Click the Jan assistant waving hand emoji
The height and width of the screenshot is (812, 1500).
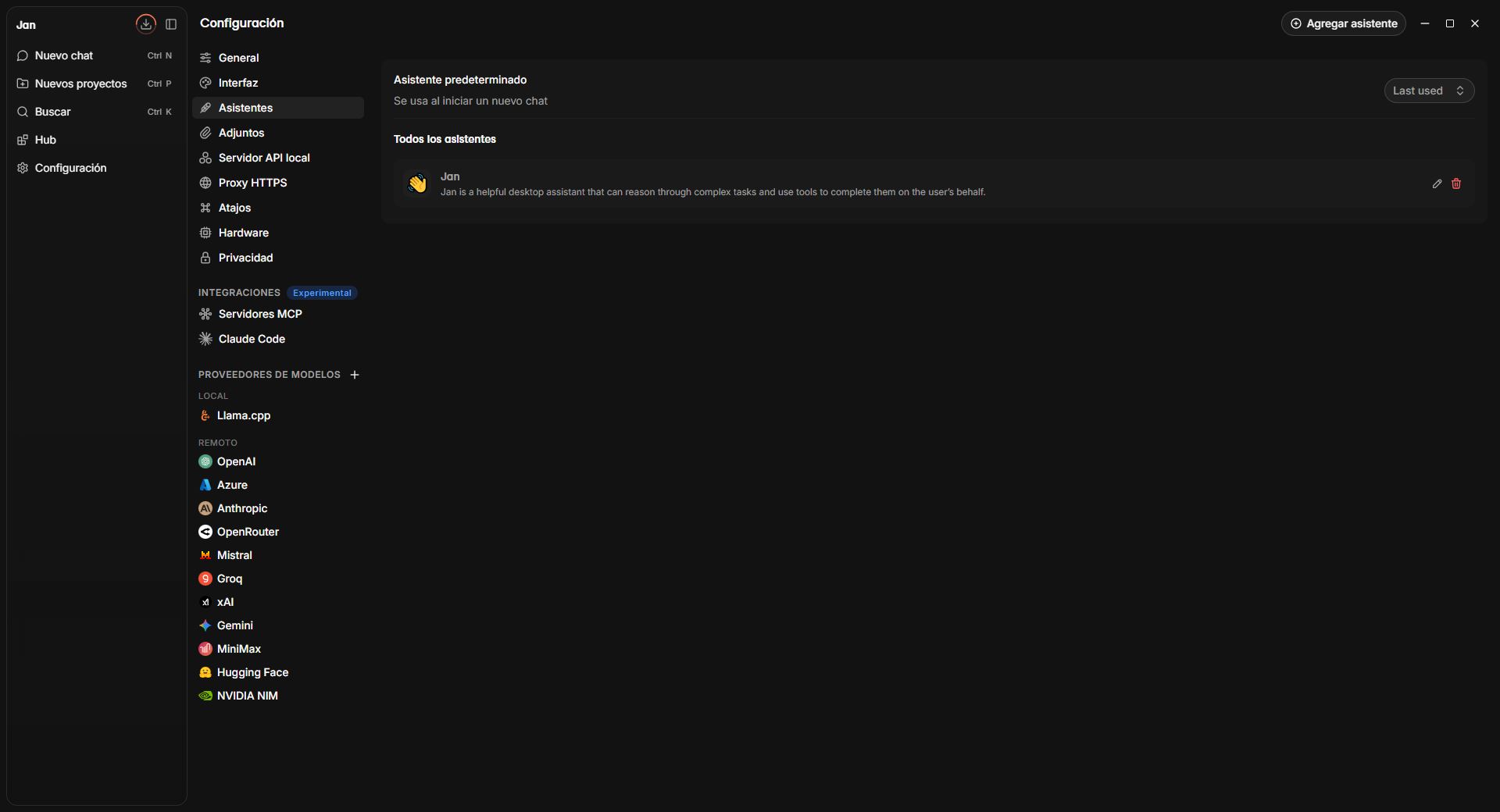(417, 183)
